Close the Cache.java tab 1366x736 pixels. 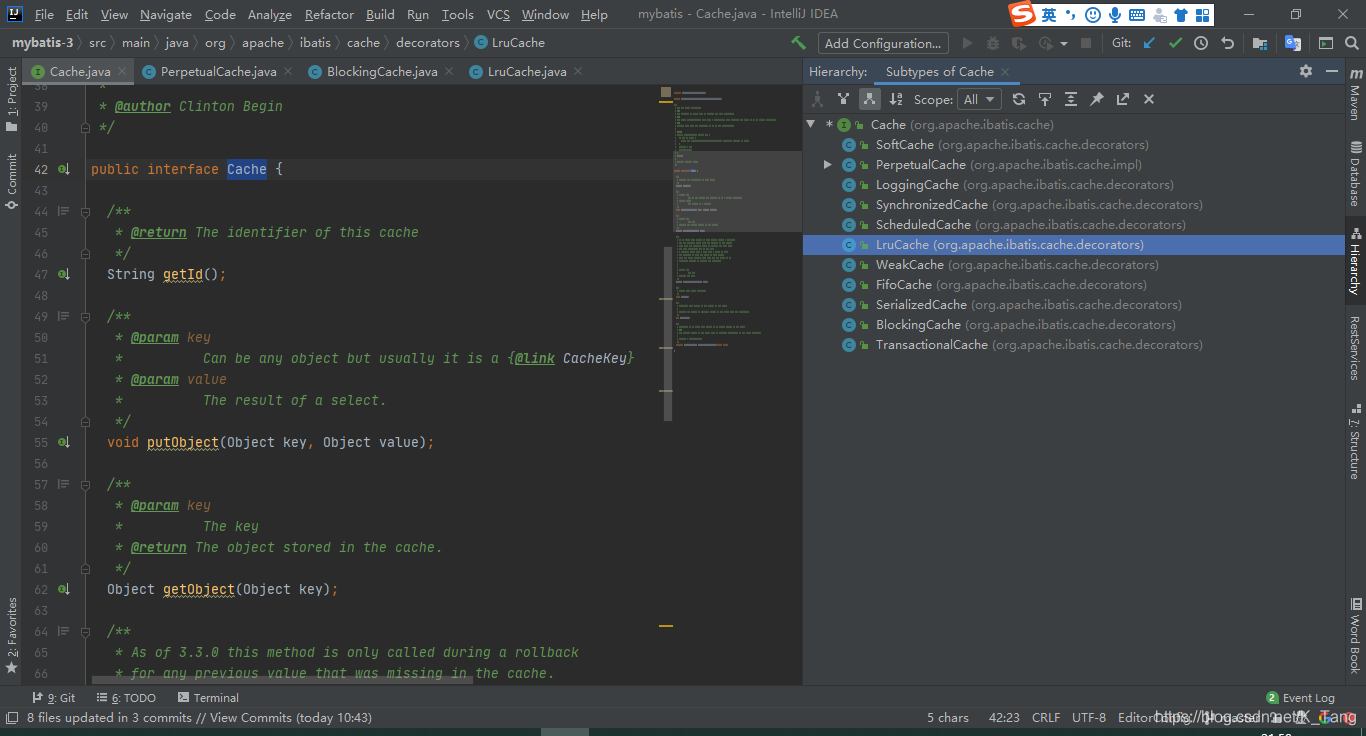click(x=122, y=71)
